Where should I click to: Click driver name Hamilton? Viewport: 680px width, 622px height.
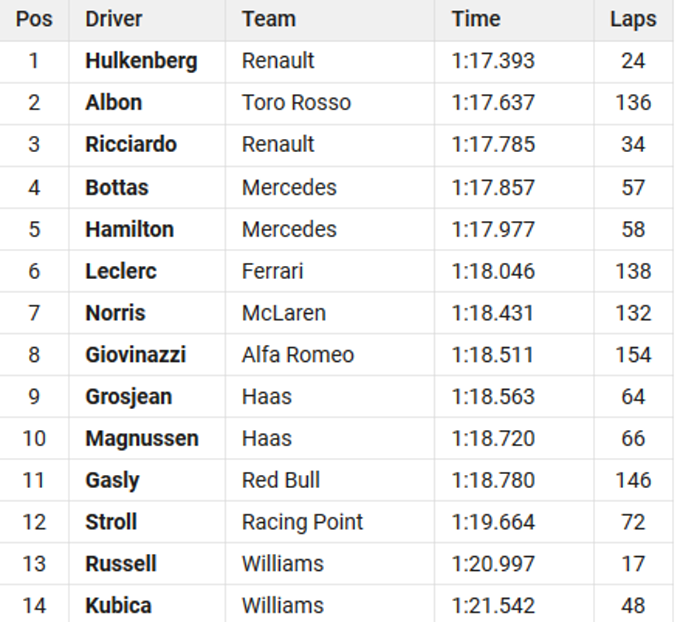[130, 229]
